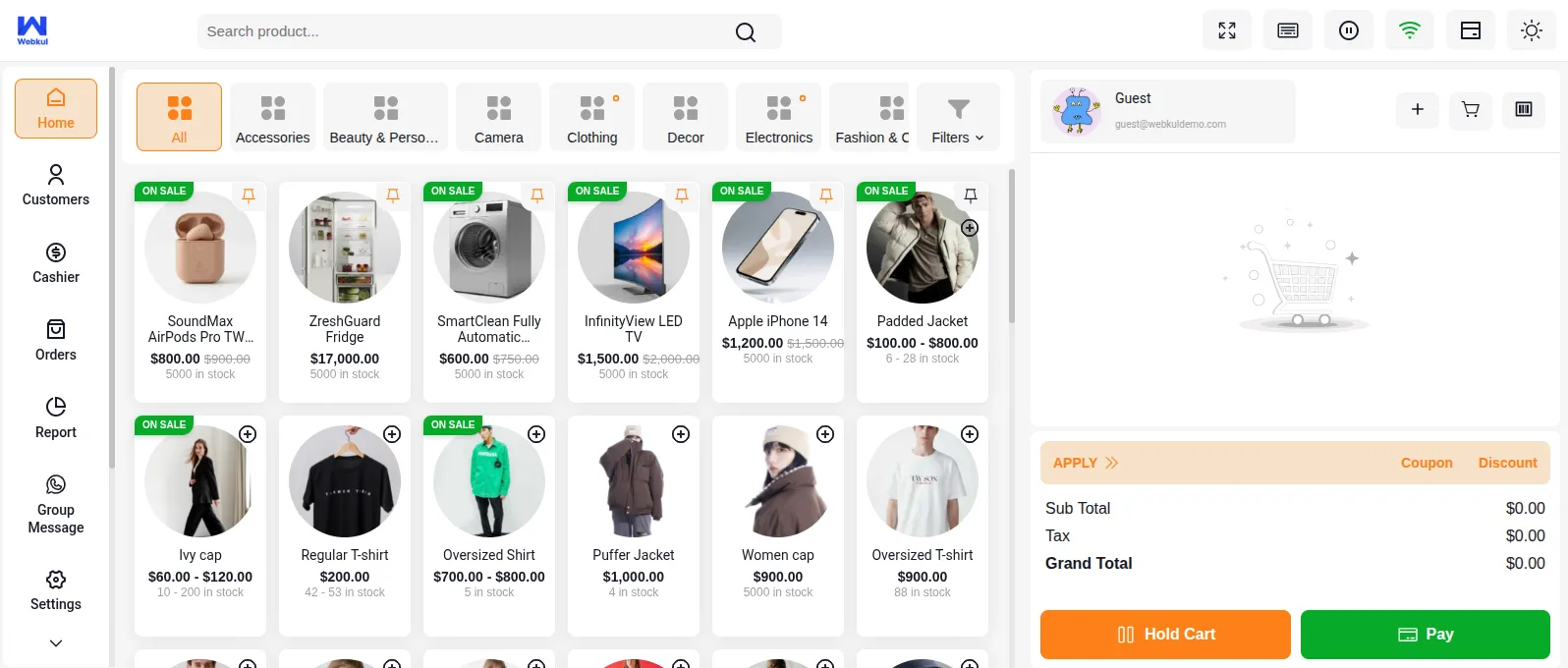Open the cash drawer icon
Image resolution: width=1568 pixels, height=668 pixels.
pyautogui.click(x=1471, y=30)
